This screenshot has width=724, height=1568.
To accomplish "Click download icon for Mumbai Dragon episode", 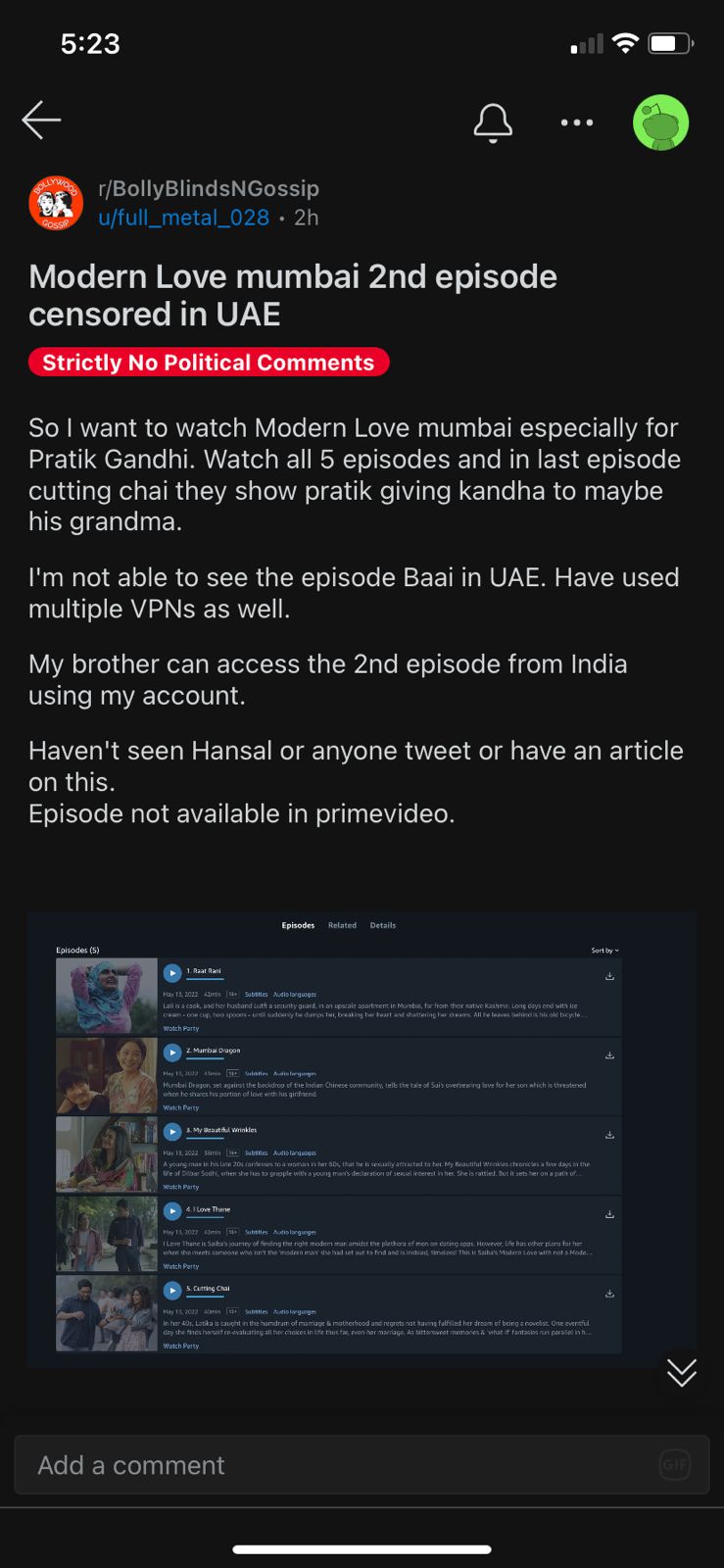I will coord(609,1055).
